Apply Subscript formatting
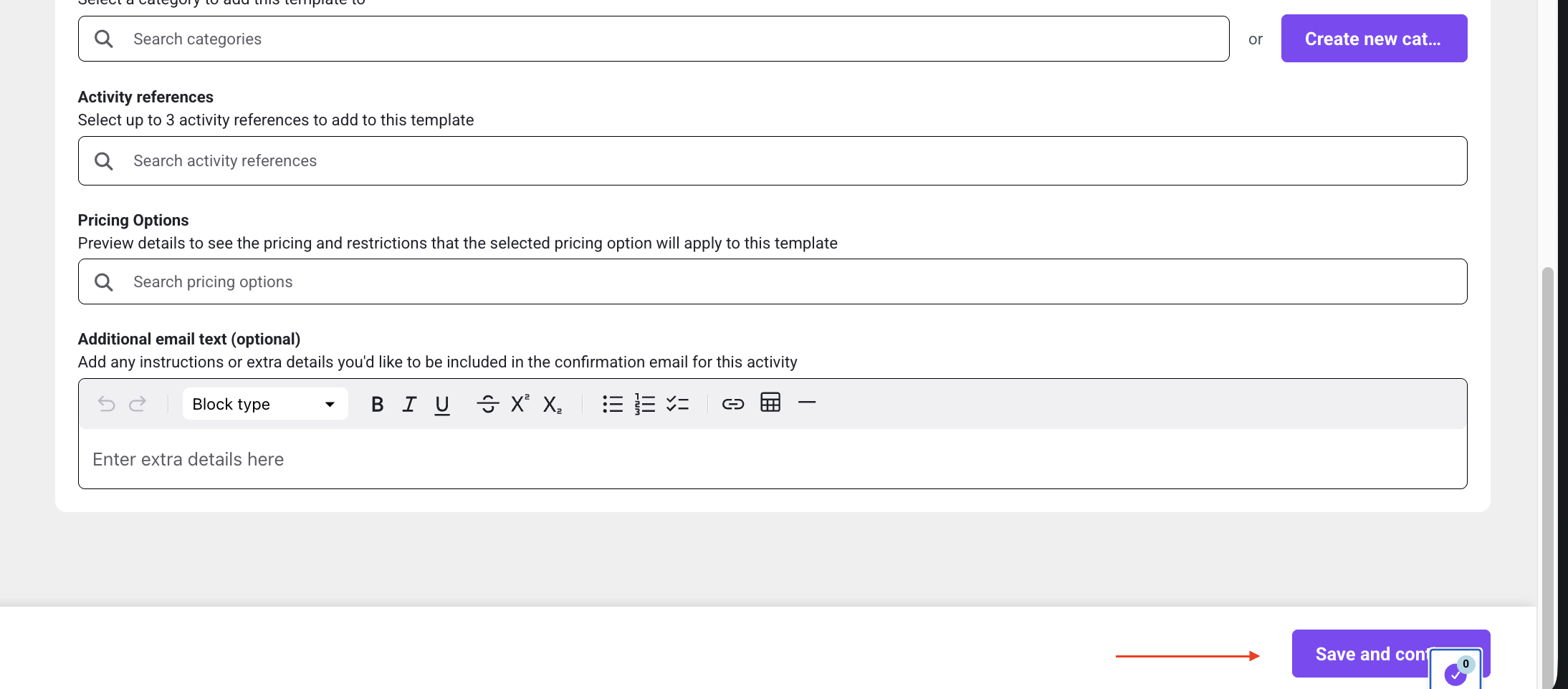 552,405
